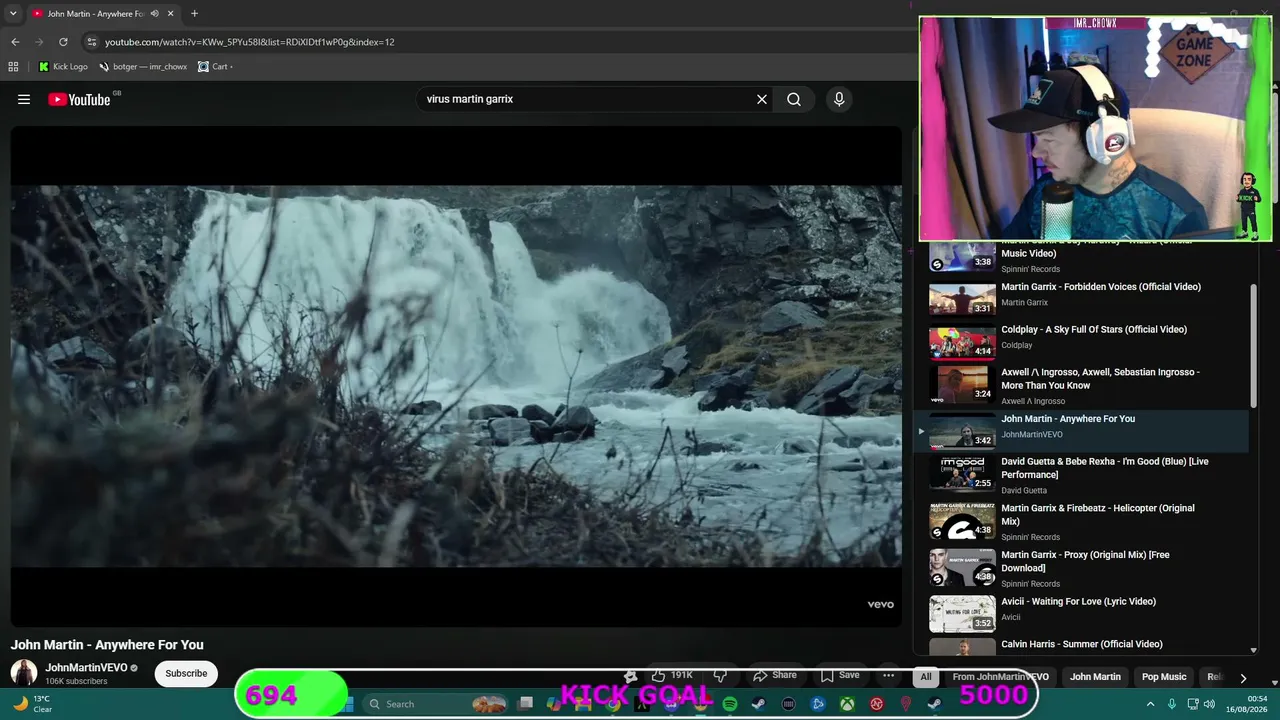View site information next to the URL
The image size is (1280, 720).
tap(91, 42)
